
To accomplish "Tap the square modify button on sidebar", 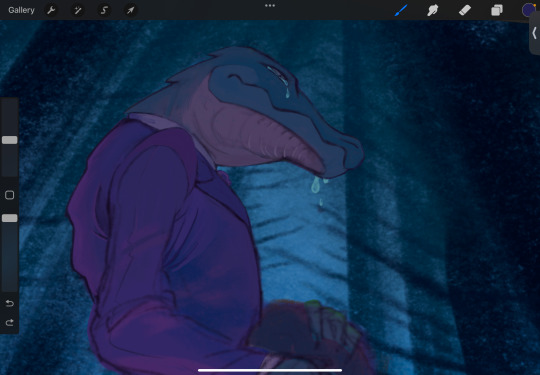I will pyautogui.click(x=10, y=195).
